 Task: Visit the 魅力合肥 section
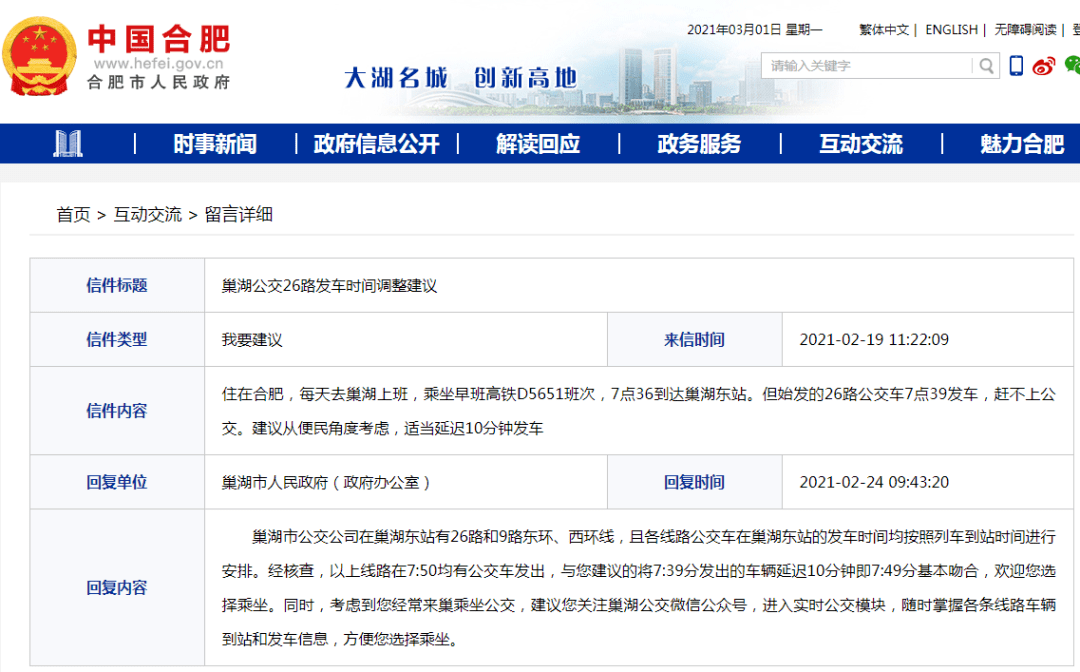(x=1022, y=144)
